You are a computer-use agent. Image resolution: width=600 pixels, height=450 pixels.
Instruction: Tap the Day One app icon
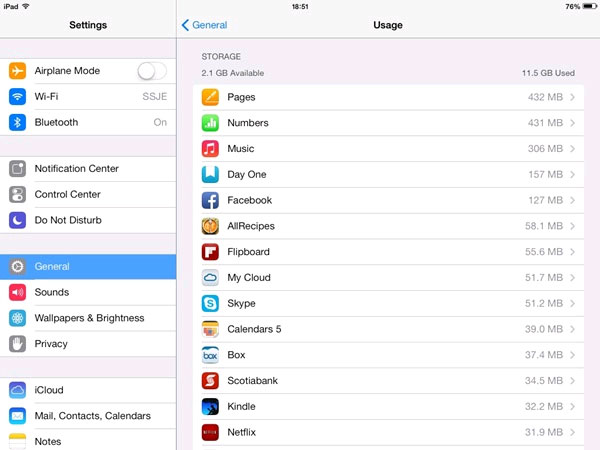(x=210, y=174)
